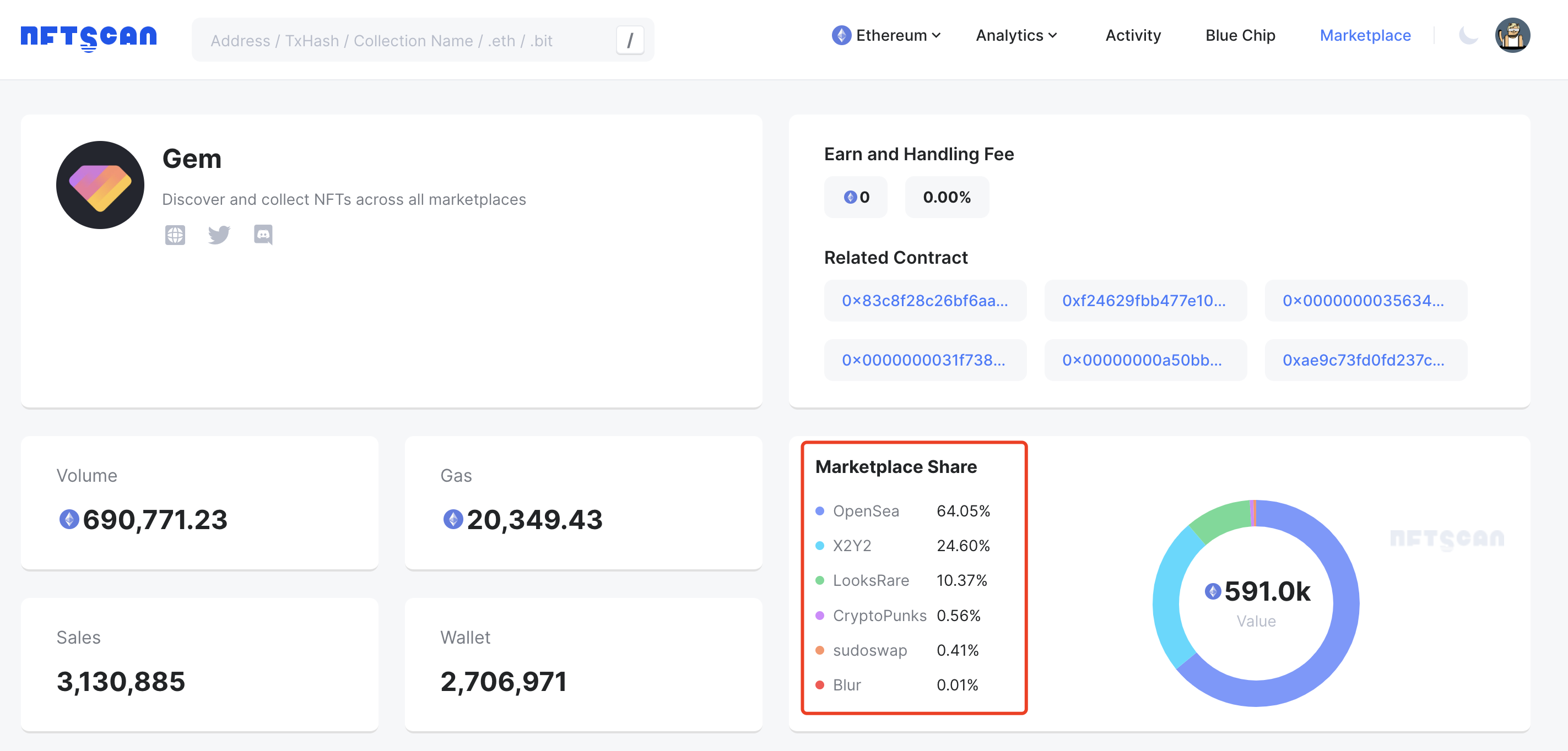
Task: Click the NFTScan logo
Action: click(x=89, y=36)
